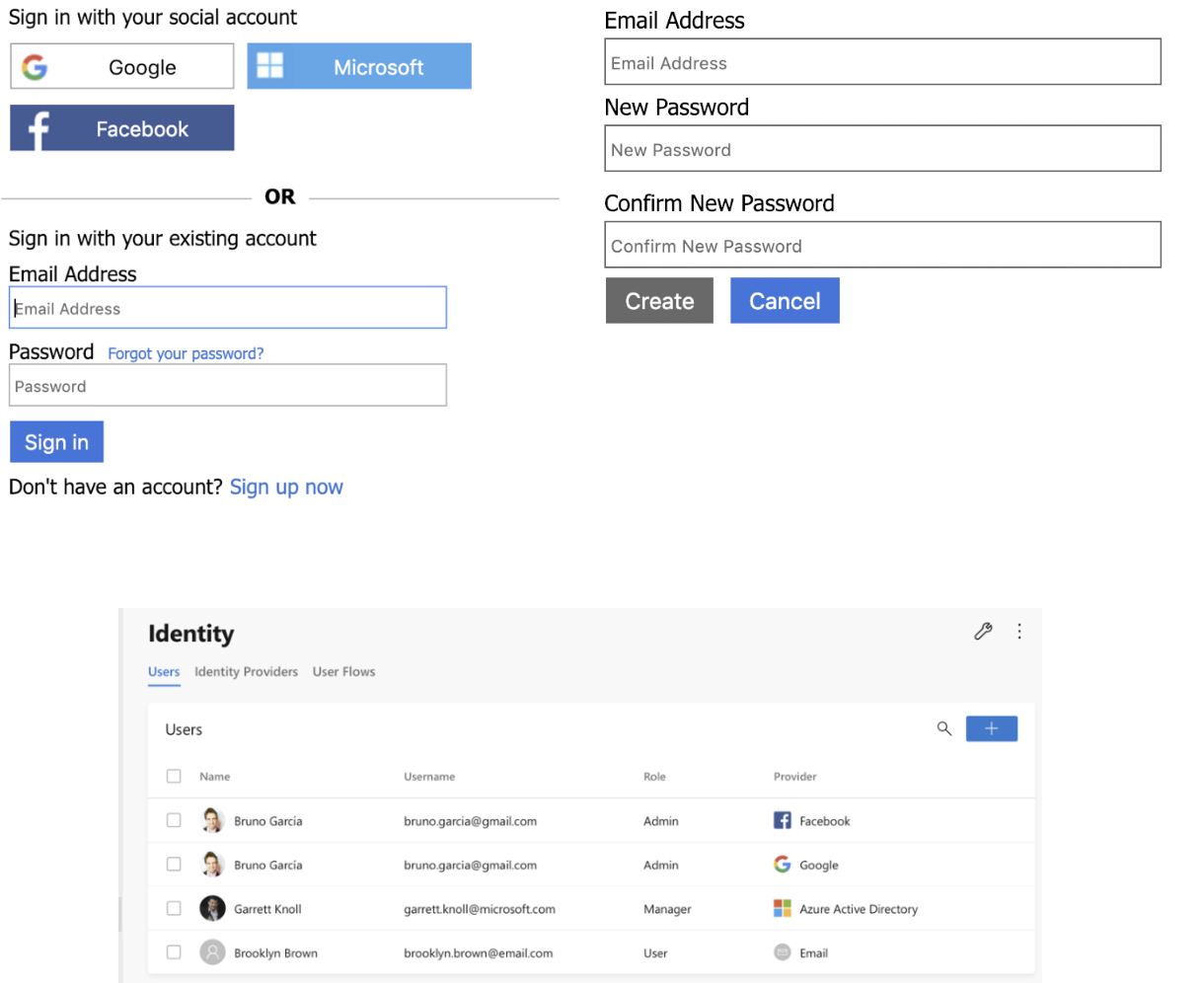Screen dimensions: 1204x983
Task: Click the search icon in the Users panel
Action: [x=943, y=728]
